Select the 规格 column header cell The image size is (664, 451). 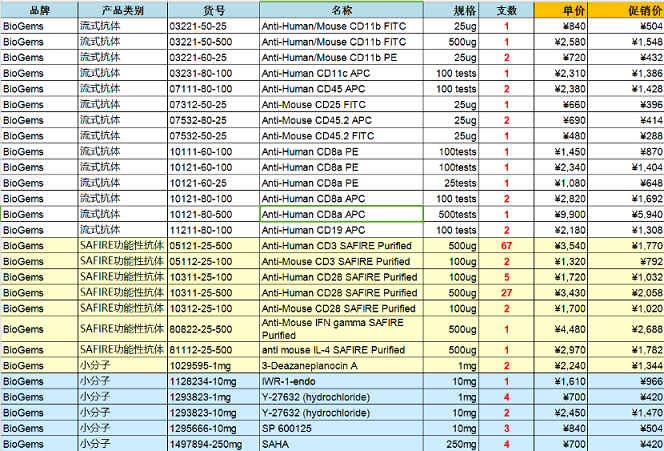451,10
